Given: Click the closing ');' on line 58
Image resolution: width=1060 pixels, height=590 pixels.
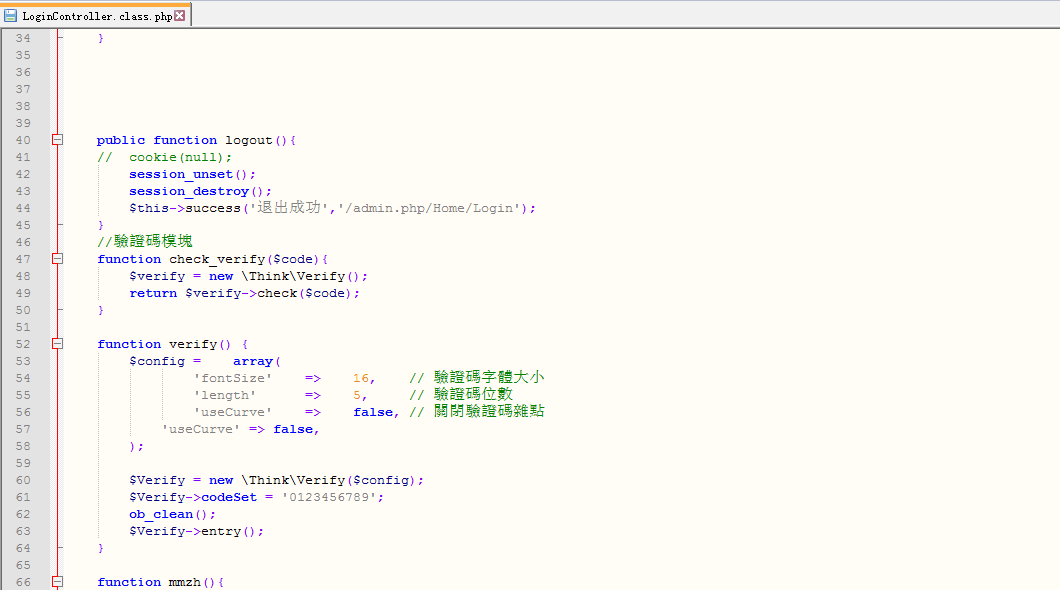Looking at the screenshot, I should pyautogui.click(x=136, y=446).
